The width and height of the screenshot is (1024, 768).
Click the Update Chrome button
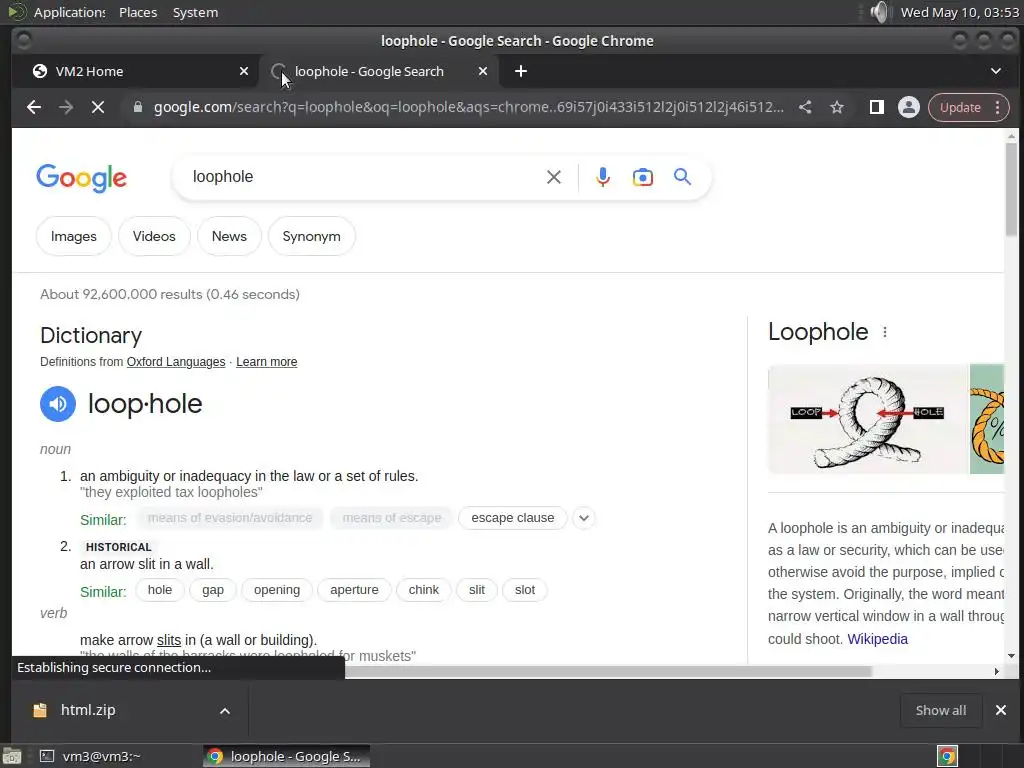(960, 108)
